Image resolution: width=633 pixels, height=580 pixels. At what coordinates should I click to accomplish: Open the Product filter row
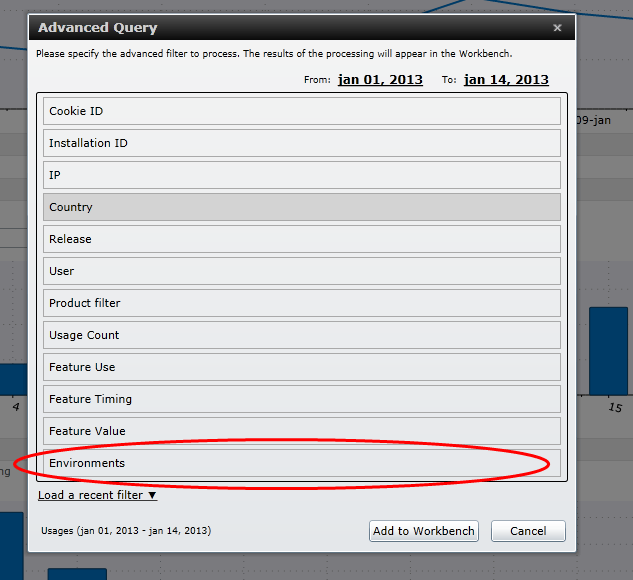pyautogui.click(x=302, y=303)
